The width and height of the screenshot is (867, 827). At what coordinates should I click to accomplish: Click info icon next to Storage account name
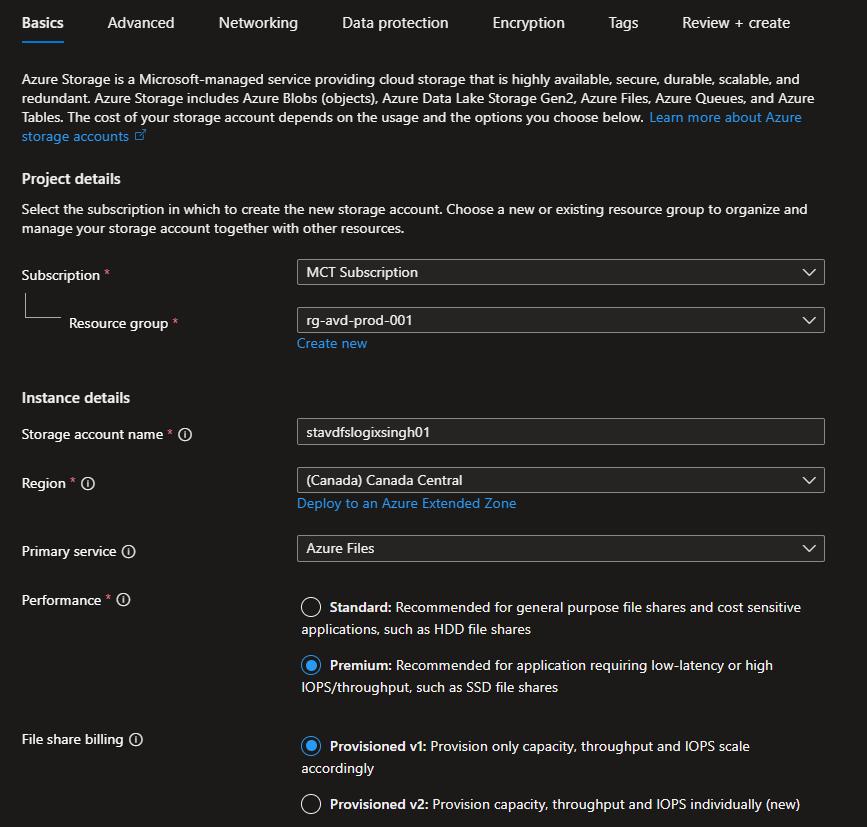[185, 435]
